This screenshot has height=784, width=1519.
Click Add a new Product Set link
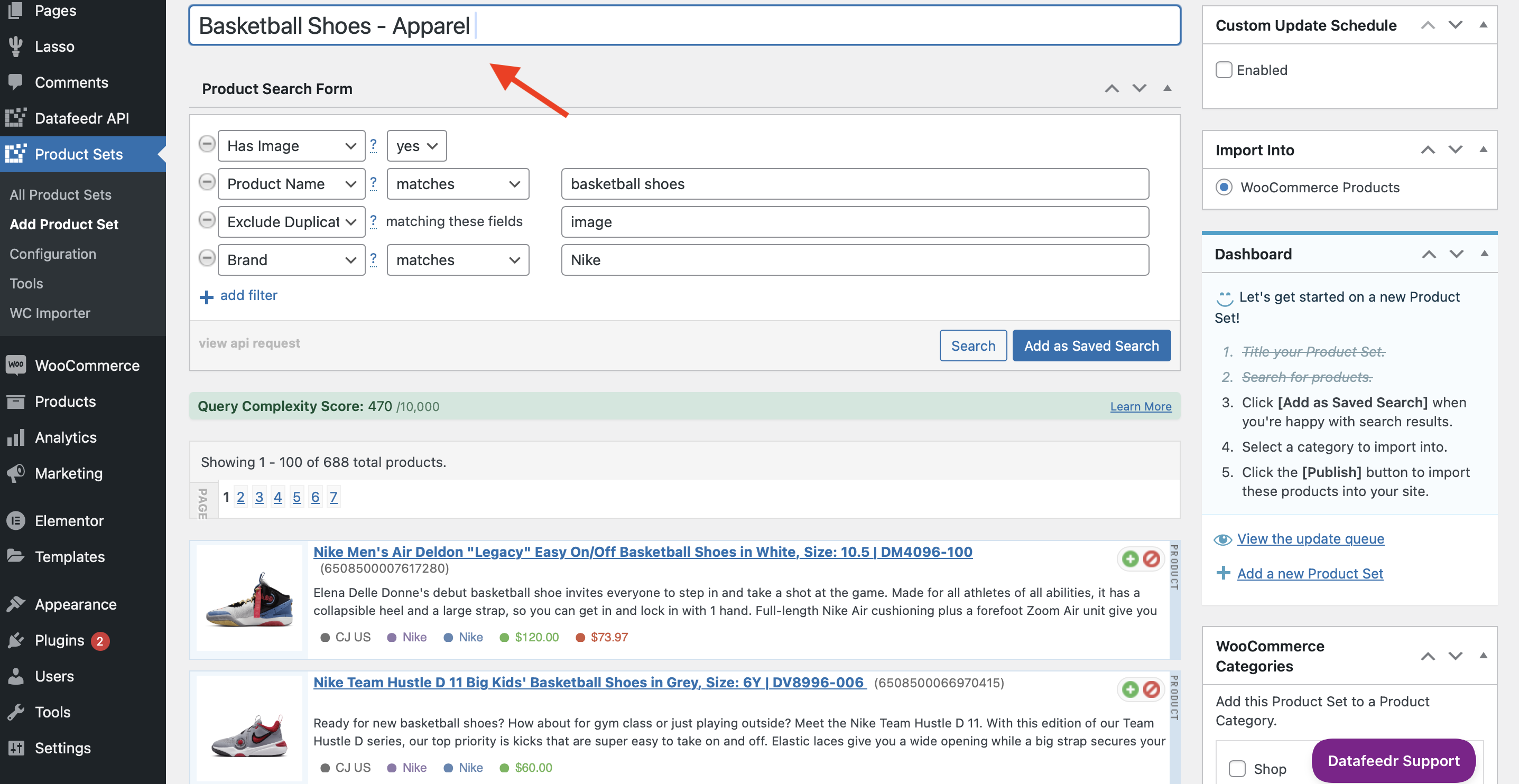pos(1310,573)
